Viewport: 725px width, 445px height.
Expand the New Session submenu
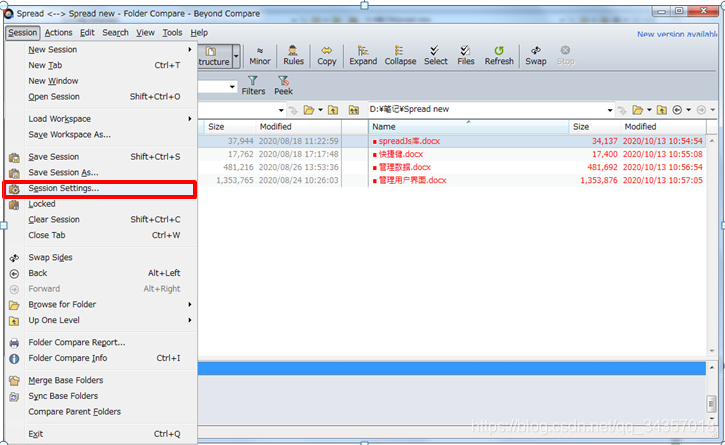100,49
